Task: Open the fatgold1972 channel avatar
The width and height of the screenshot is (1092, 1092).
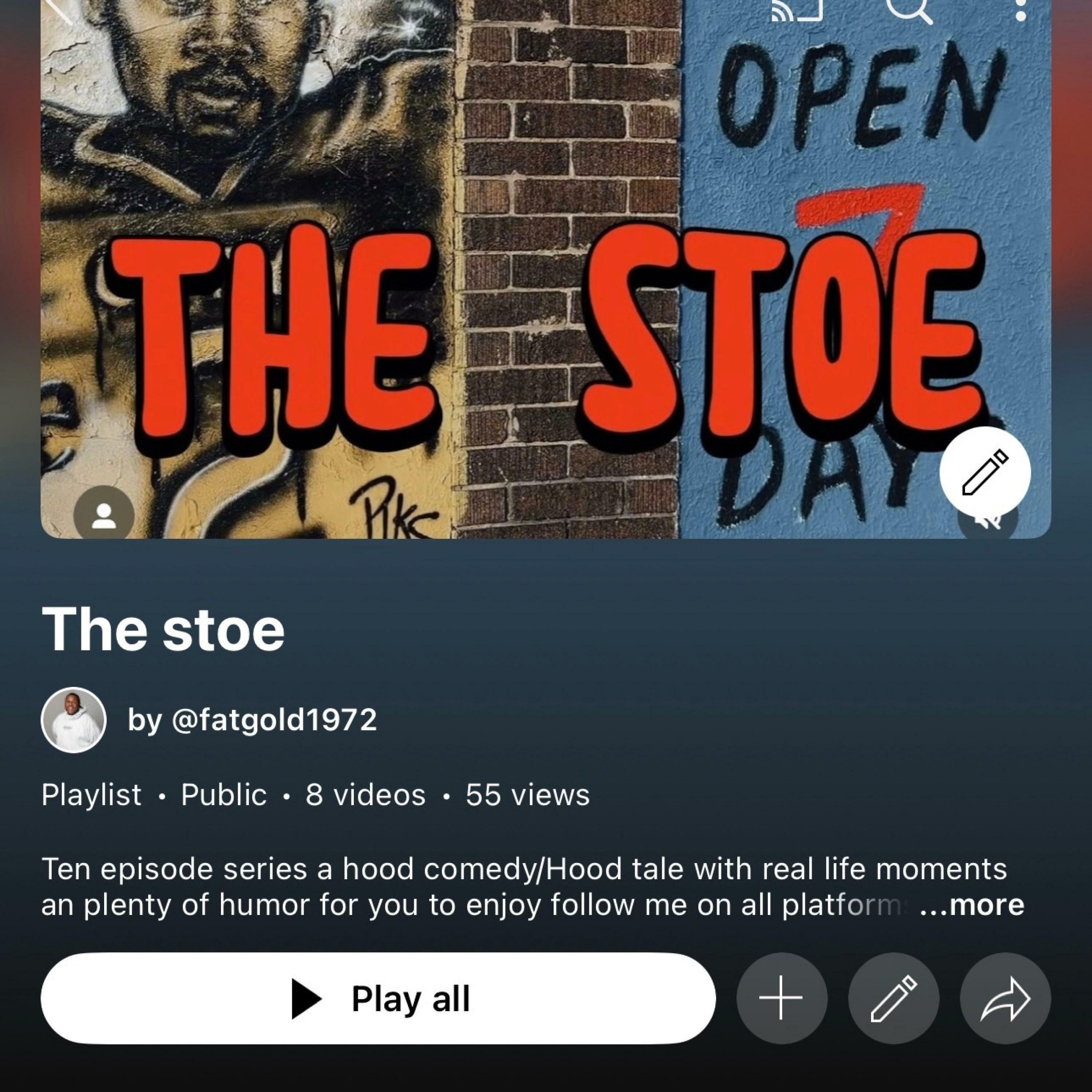Action: [x=74, y=720]
